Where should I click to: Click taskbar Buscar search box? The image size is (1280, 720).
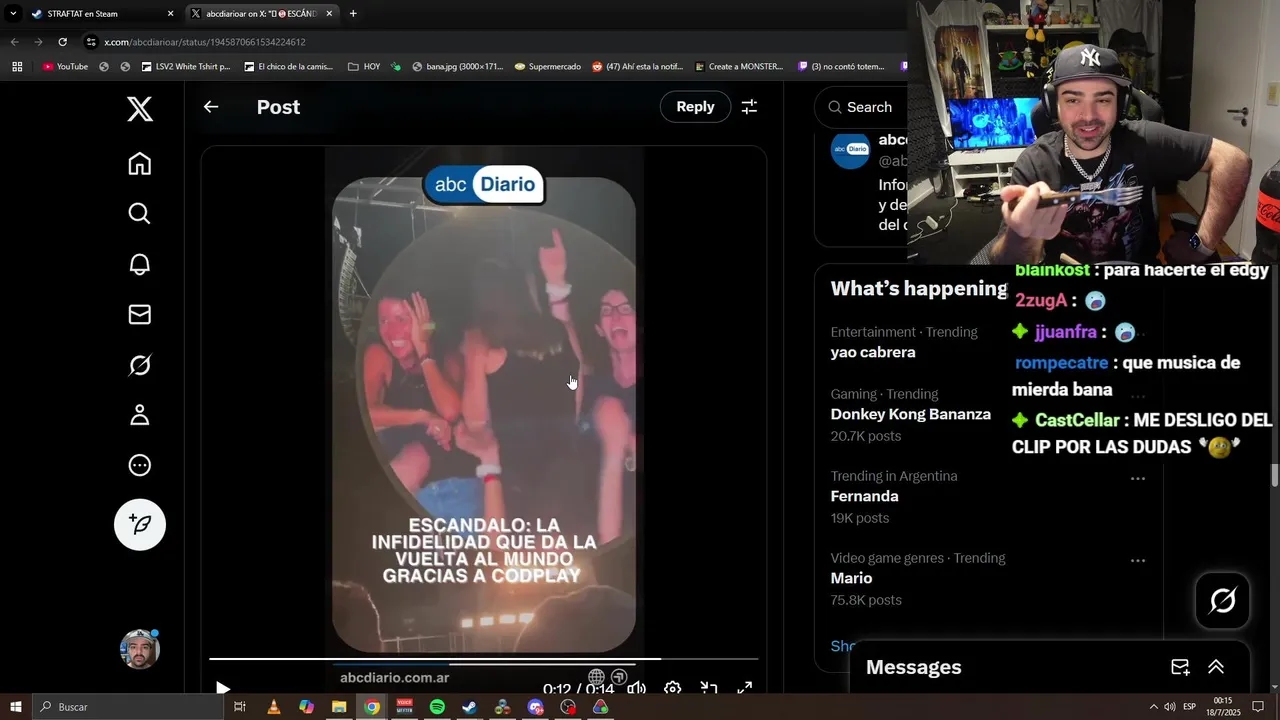(127, 707)
